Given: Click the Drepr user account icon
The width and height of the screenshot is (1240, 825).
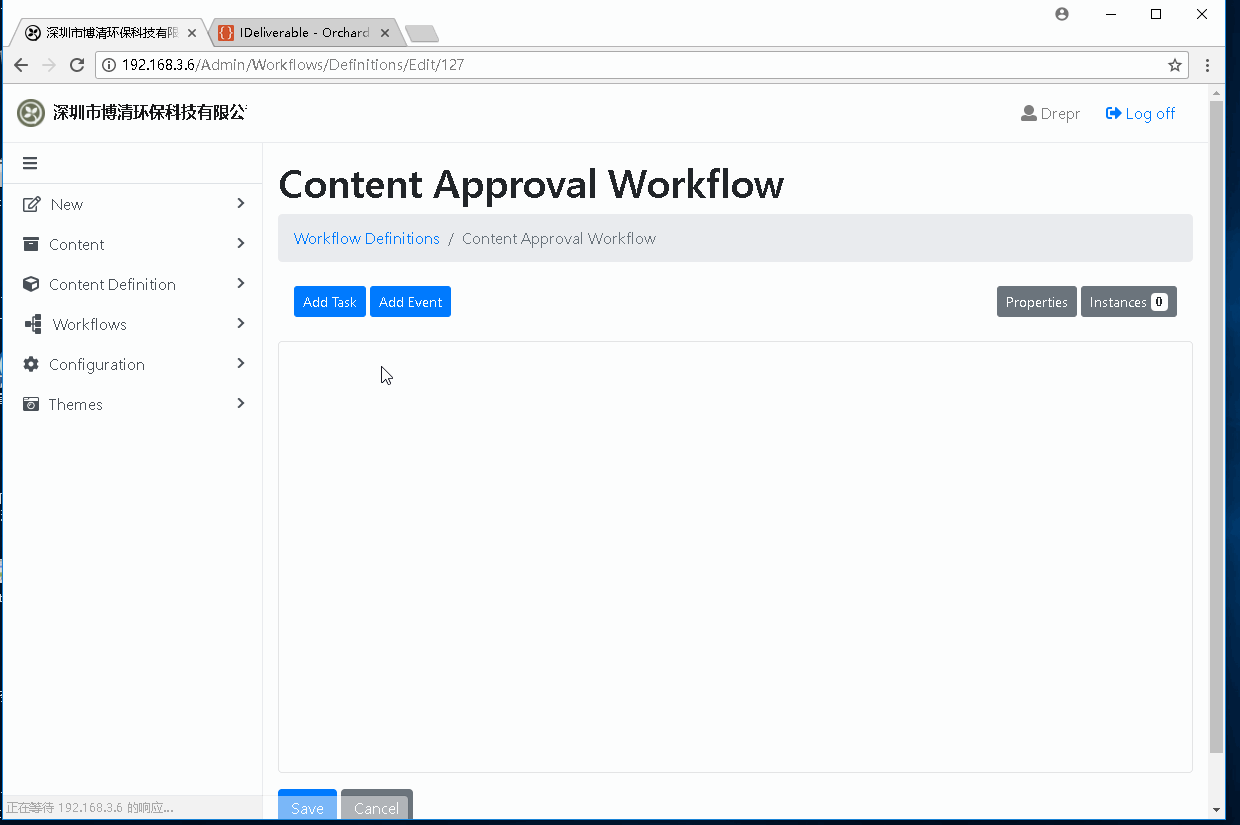Looking at the screenshot, I should pos(1029,113).
